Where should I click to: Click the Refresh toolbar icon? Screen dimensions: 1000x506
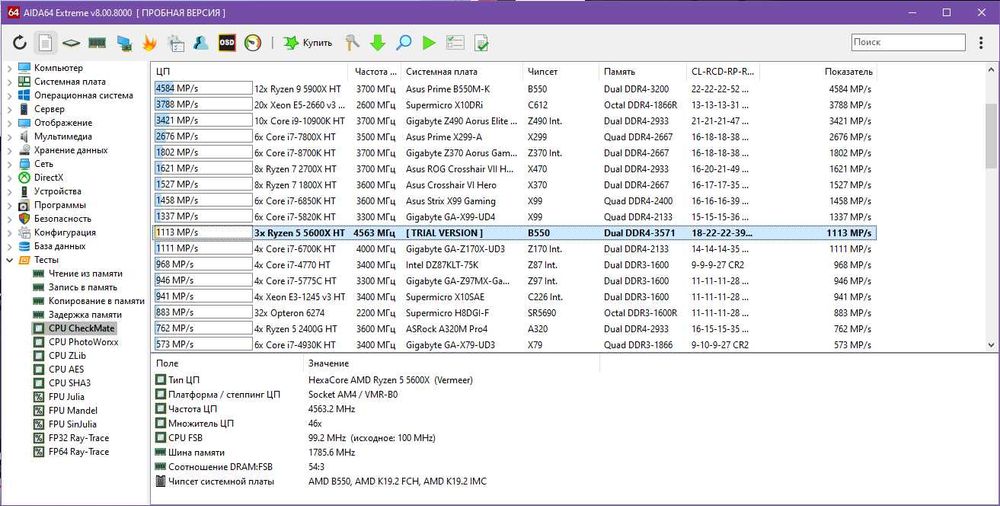pyautogui.click(x=19, y=43)
